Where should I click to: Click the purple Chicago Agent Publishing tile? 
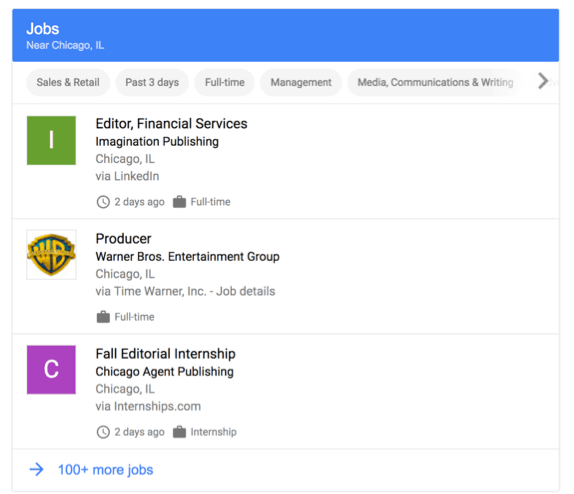(x=51, y=369)
